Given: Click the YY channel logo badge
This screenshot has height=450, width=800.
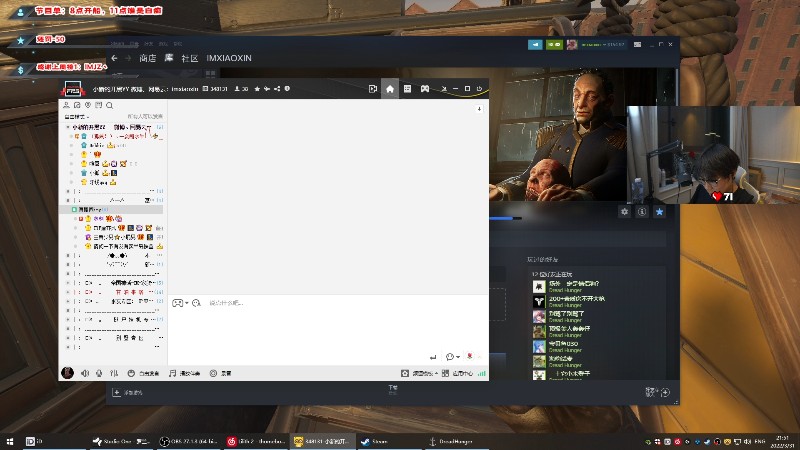Looking at the screenshot, I should 72,89.
